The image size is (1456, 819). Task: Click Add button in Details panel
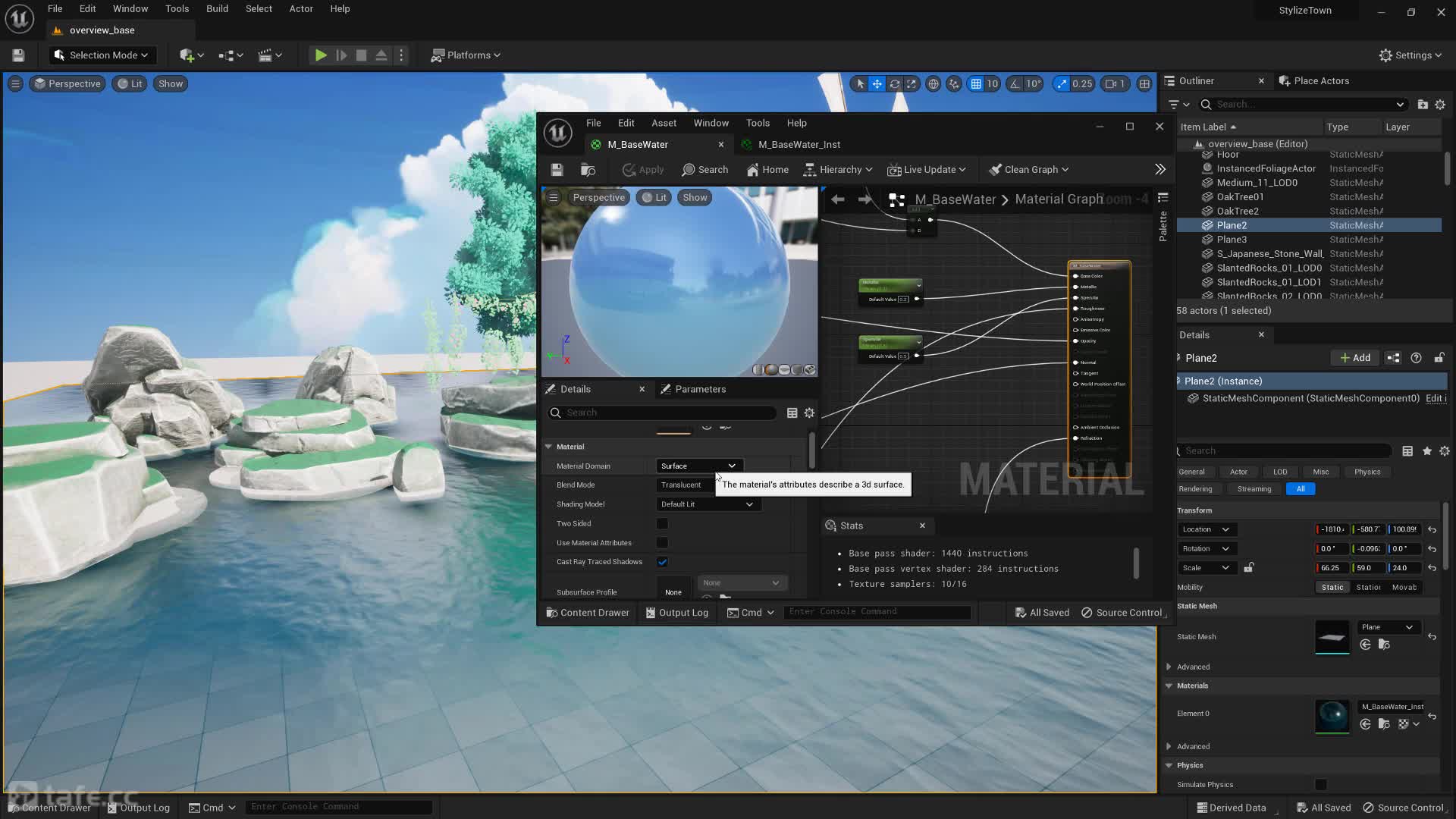[x=1354, y=359]
